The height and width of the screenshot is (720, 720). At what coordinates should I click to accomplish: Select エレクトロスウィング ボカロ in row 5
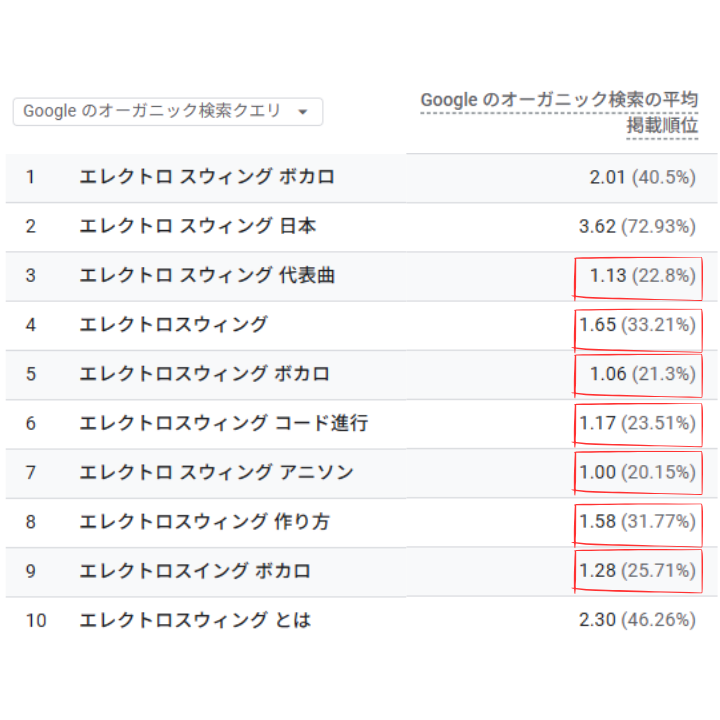pyautogui.click(x=205, y=374)
